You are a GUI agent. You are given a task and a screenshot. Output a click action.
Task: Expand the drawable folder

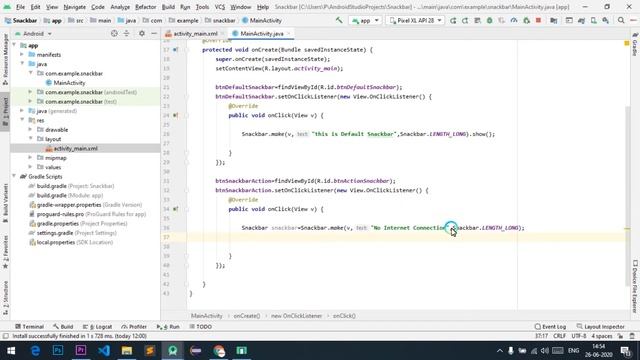(x=30, y=130)
